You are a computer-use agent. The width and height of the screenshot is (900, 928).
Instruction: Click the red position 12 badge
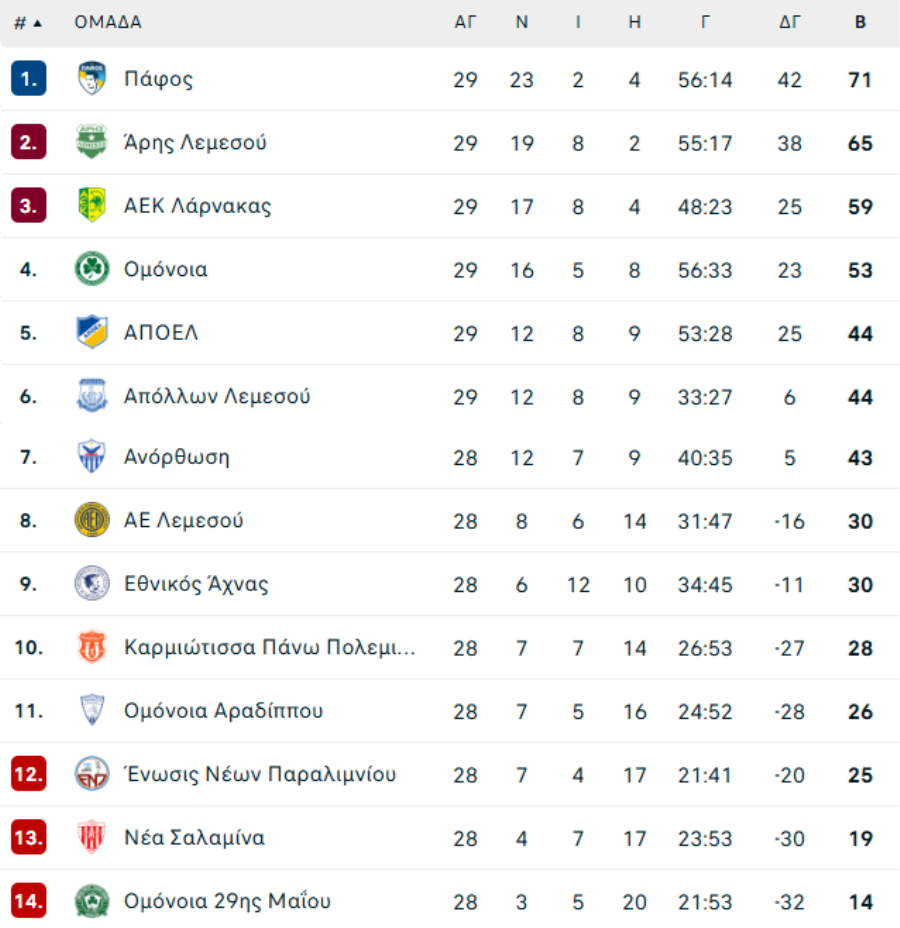click(x=28, y=774)
